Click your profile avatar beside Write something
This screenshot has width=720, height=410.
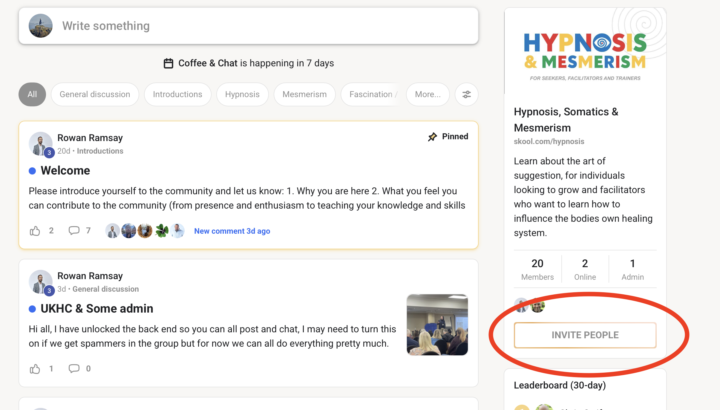[41, 26]
